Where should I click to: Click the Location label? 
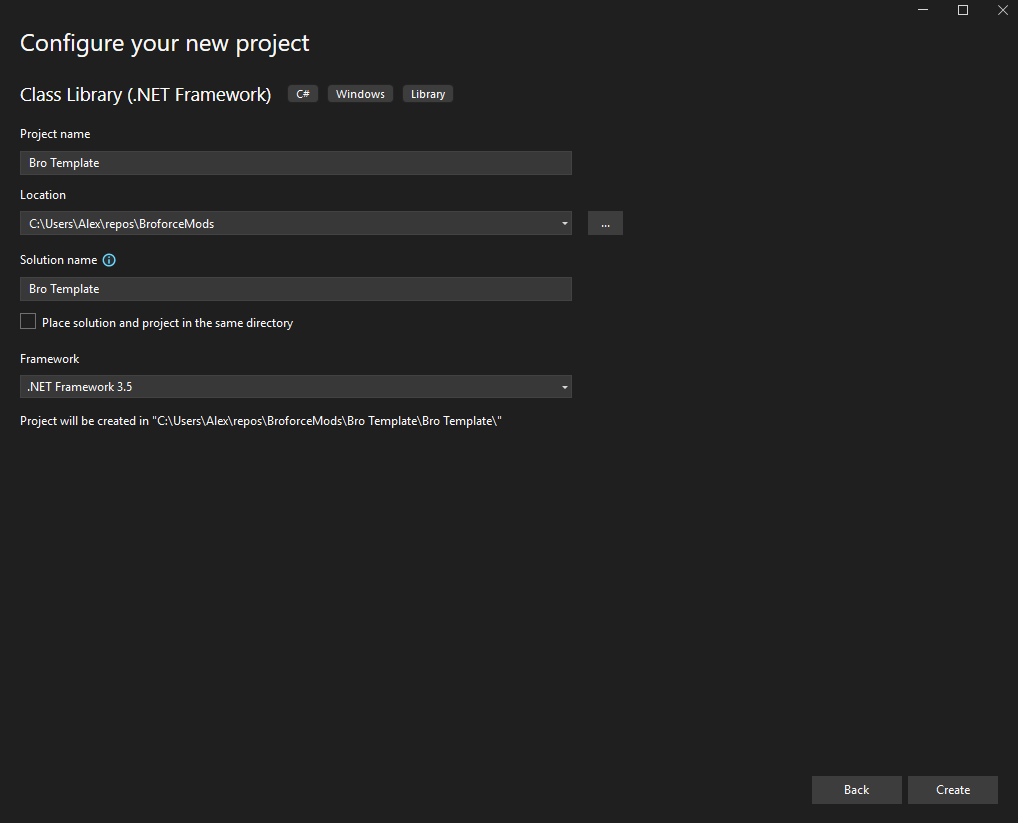tap(43, 195)
